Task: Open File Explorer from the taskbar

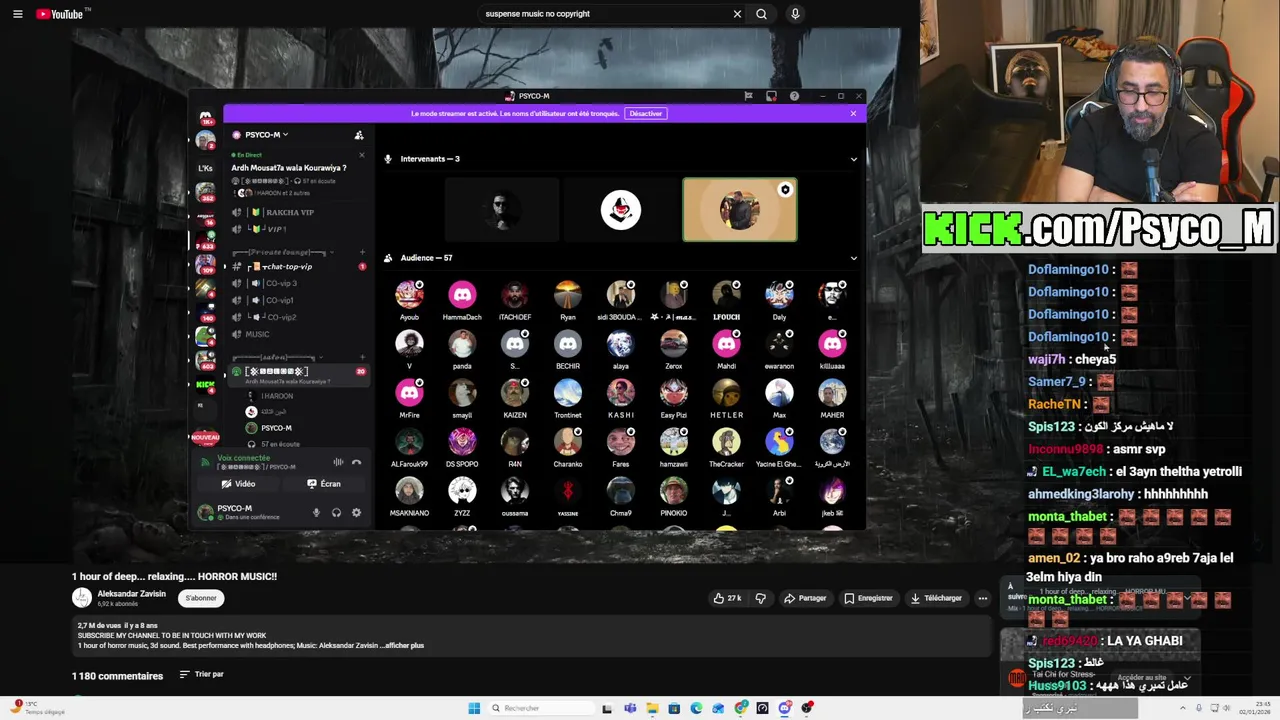Action: [x=652, y=708]
